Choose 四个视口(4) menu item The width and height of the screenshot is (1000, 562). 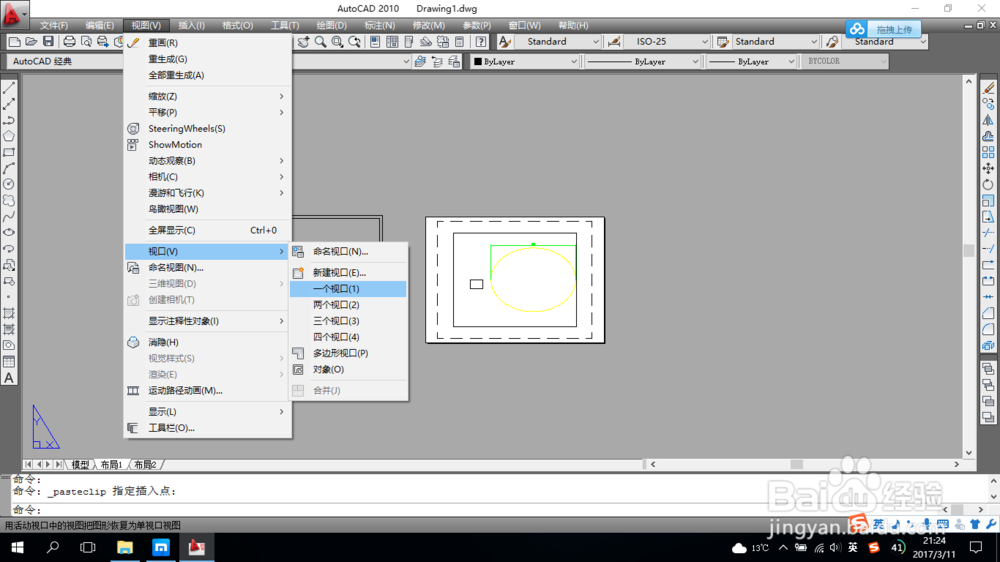[x=348, y=337]
